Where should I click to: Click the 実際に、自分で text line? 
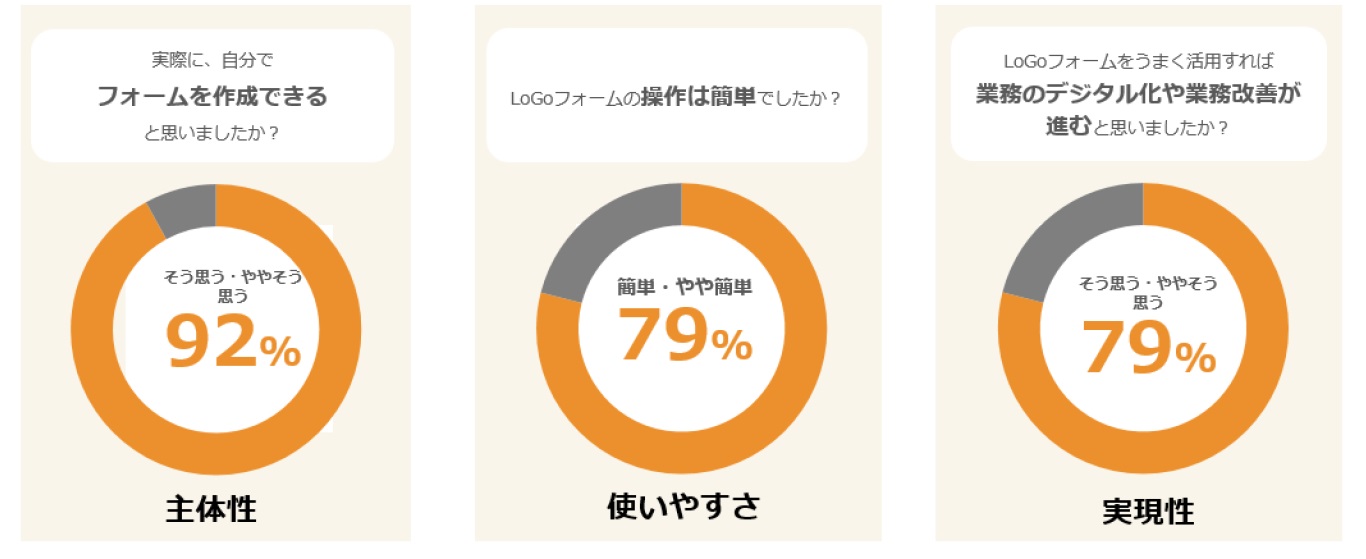click(212, 60)
